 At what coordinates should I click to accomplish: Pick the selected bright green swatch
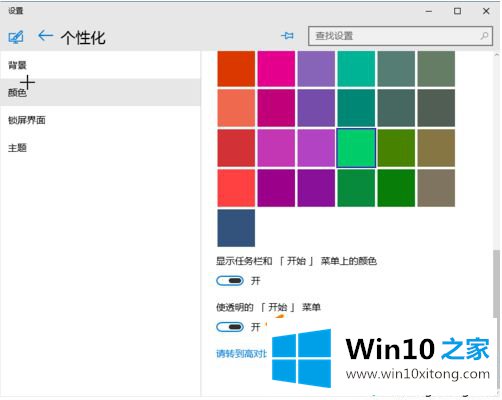(x=356, y=148)
